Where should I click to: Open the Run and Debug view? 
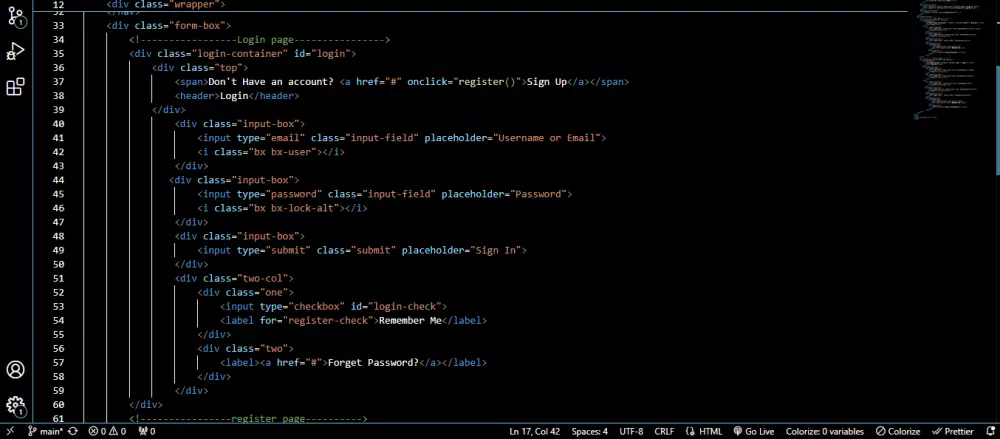point(16,51)
